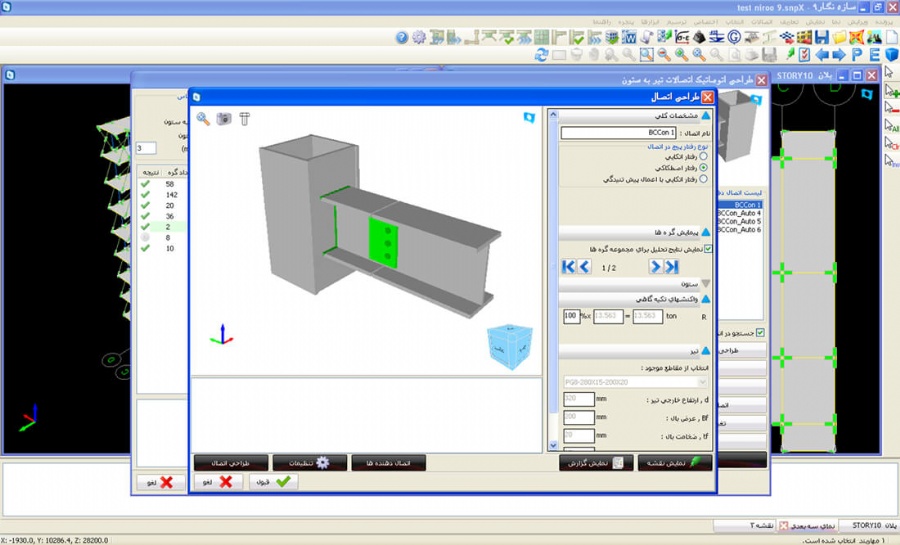Viewport: 900px width, 545px height.
Task: Click the zoom magnifier icon in the 3D preview
Action: point(203,119)
